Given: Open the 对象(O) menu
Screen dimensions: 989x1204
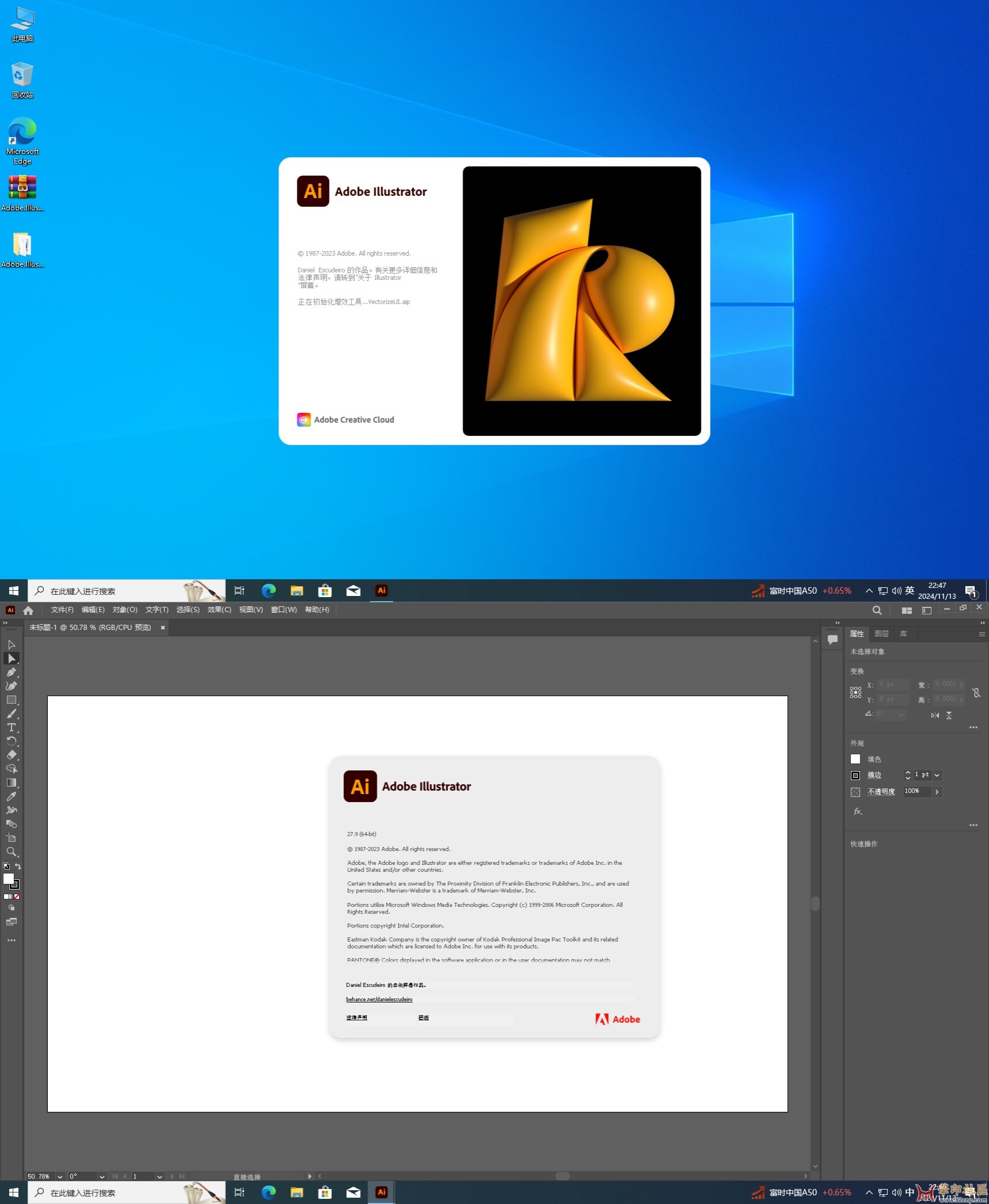Looking at the screenshot, I should coord(125,610).
